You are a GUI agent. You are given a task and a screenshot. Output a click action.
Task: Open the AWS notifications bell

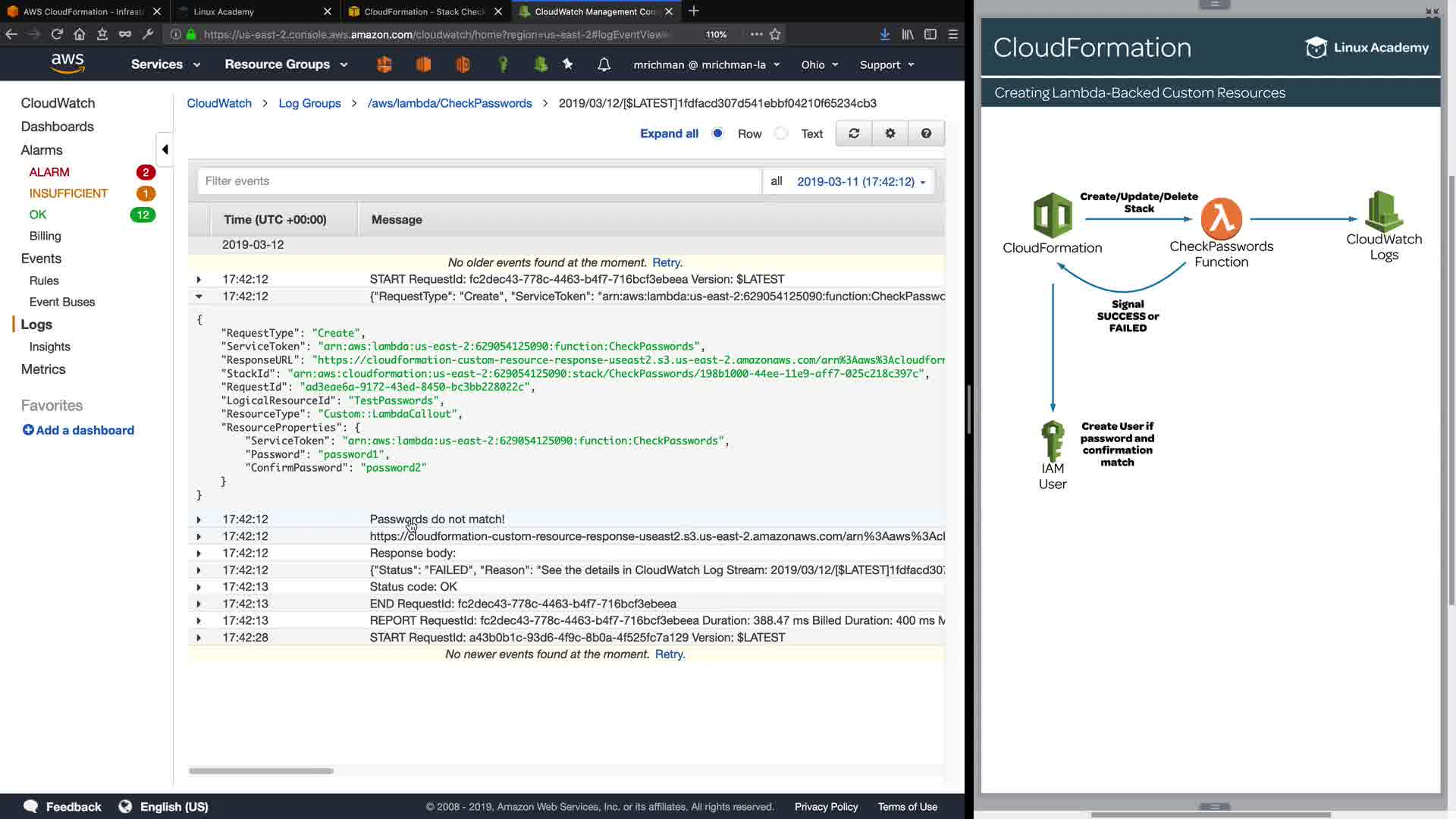[604, 64]
